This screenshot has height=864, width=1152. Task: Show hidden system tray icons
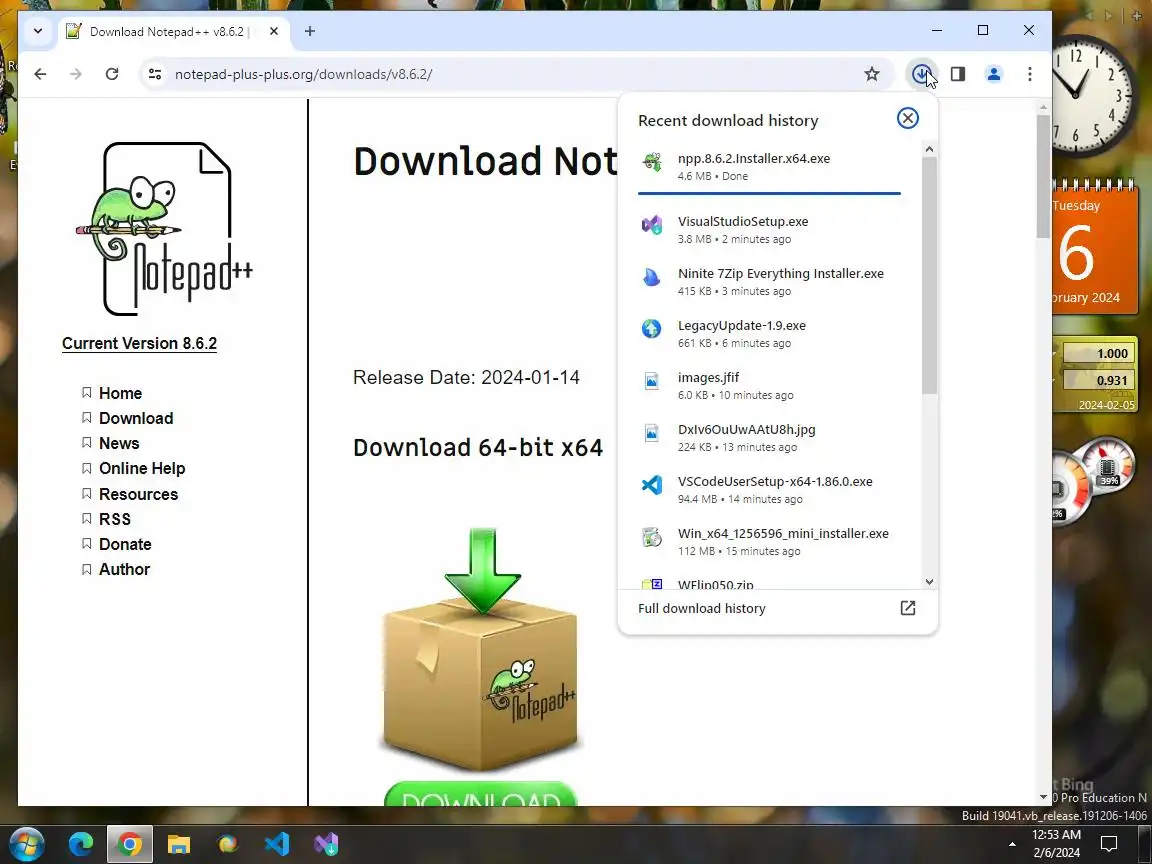click(x=1012, y=844)
